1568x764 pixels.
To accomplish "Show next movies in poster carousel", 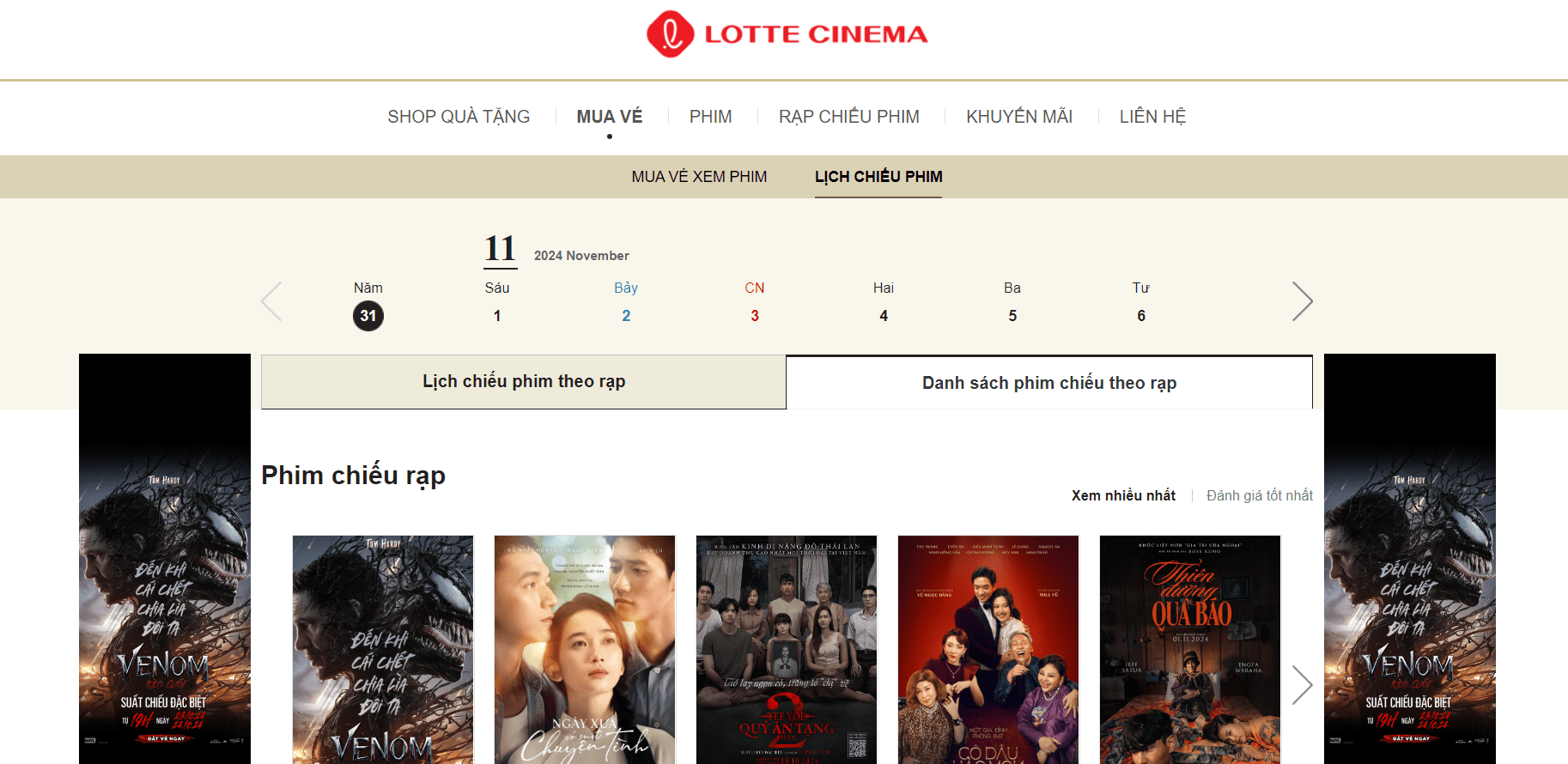I will click(x=1302, y=685).
